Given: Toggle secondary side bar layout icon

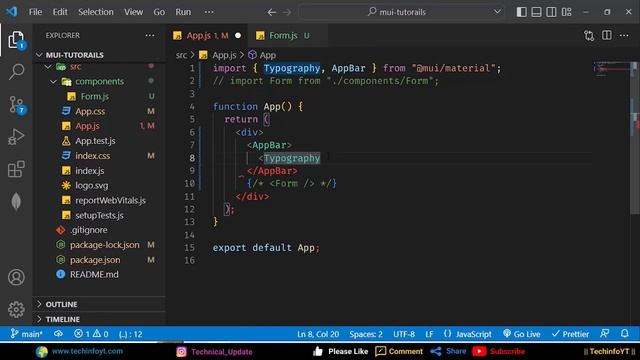Looking at the screenshot, I should [551, 12].
